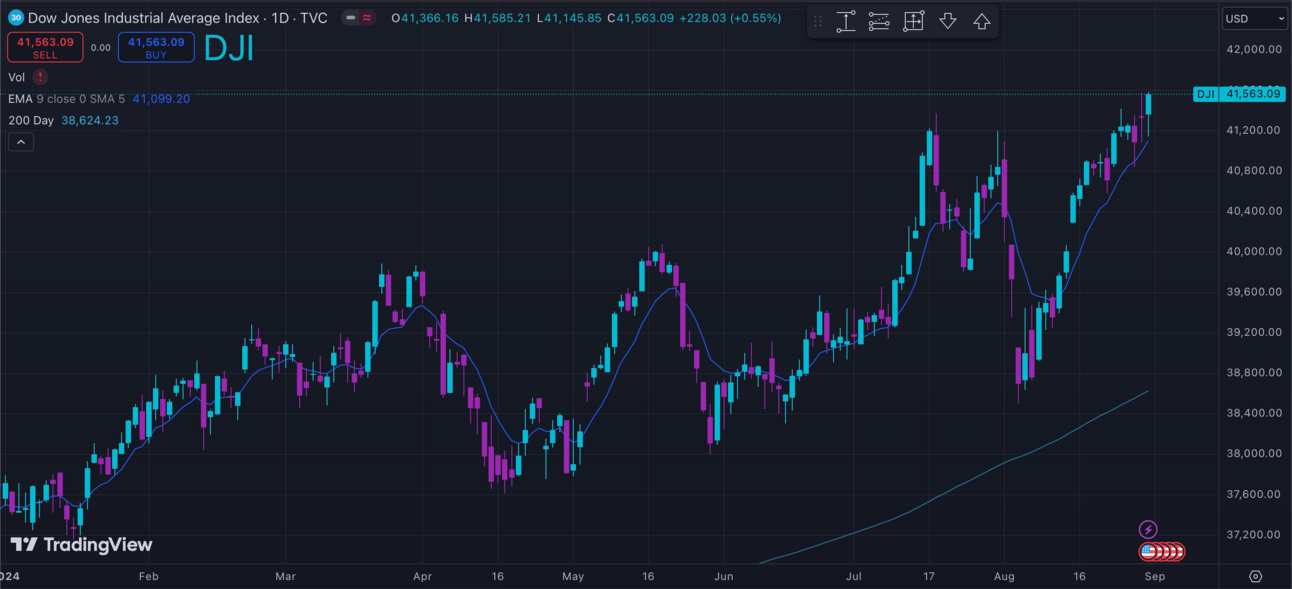Click the large DJI watermark text
The width and height of the screenshot is (1292, 589).
(229, 48)
